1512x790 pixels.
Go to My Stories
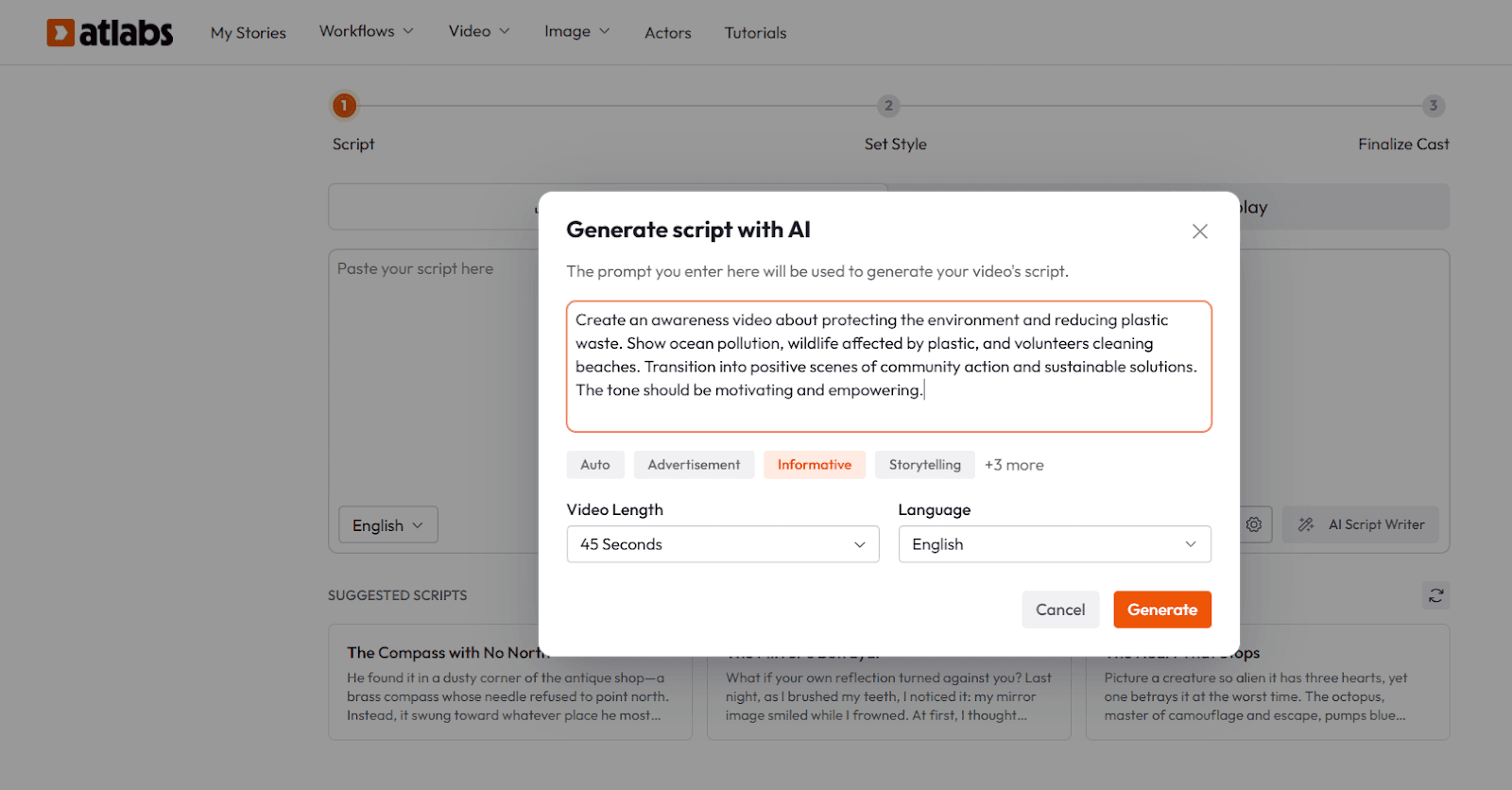(x=249, y=33)
